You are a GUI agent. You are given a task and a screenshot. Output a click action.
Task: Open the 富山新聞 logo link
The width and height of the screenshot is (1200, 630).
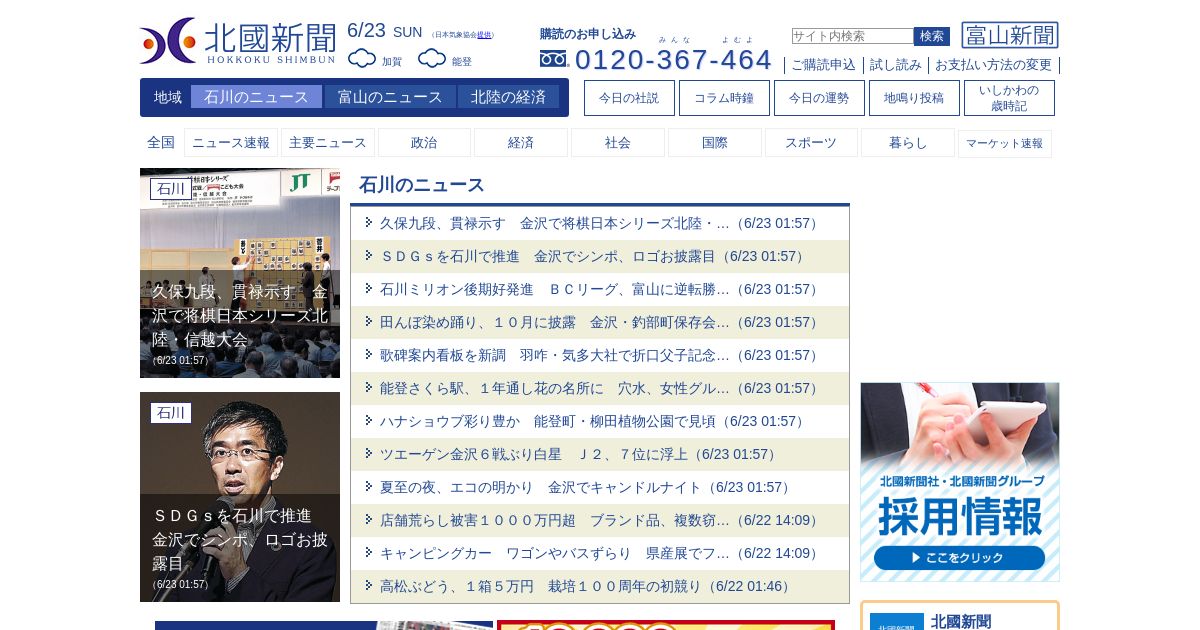[1010, 35]
